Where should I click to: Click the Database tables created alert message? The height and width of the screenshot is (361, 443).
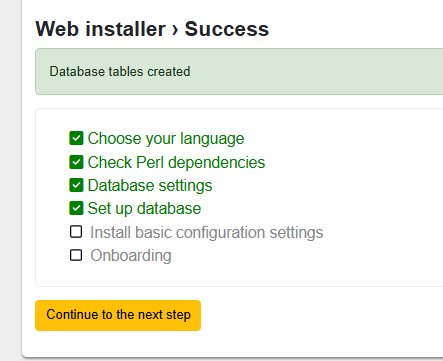pos(120,72)
